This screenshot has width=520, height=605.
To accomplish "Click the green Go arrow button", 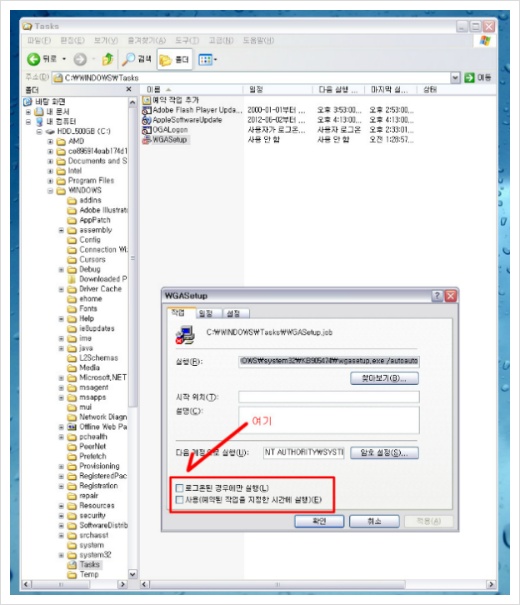I will (x=469, y=78).
